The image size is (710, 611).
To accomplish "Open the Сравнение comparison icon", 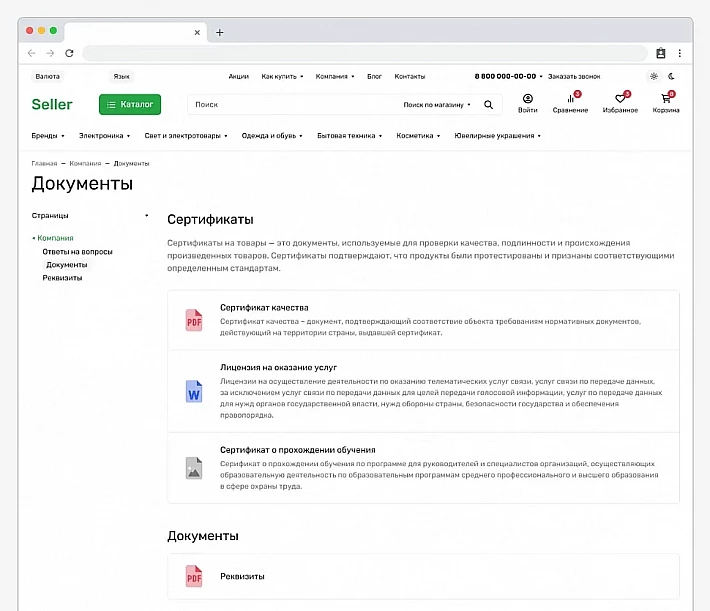I will click(571, 99).
